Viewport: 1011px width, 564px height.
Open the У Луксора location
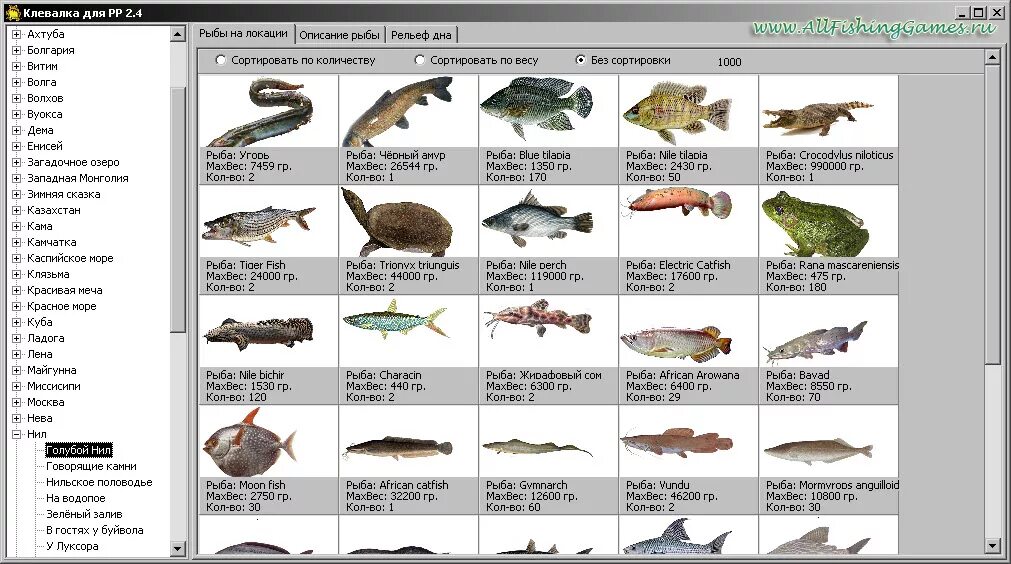click(72, 547)
